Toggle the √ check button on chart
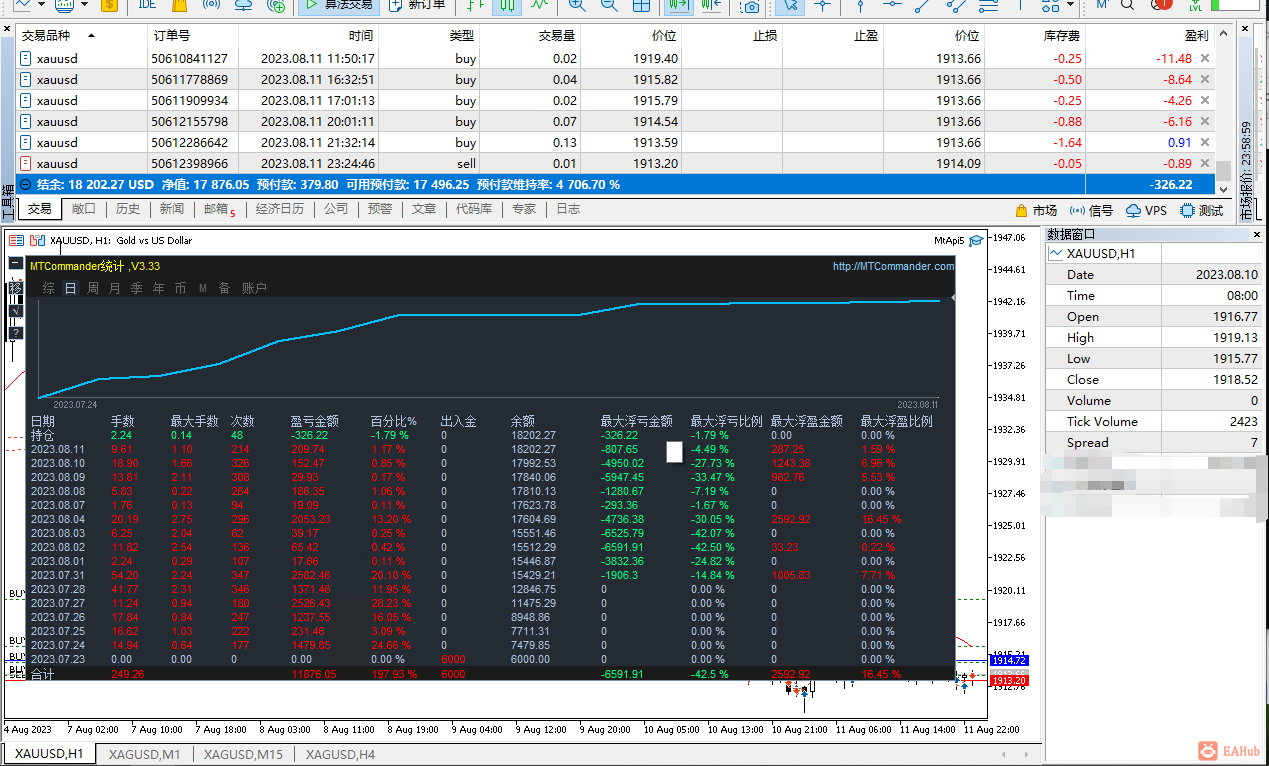This screenshot has height=766, width=1269. point(15,310)
